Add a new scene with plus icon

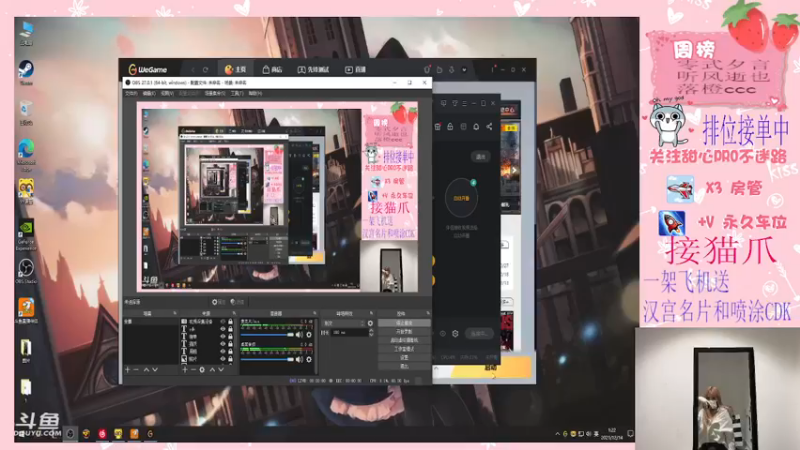128,369
